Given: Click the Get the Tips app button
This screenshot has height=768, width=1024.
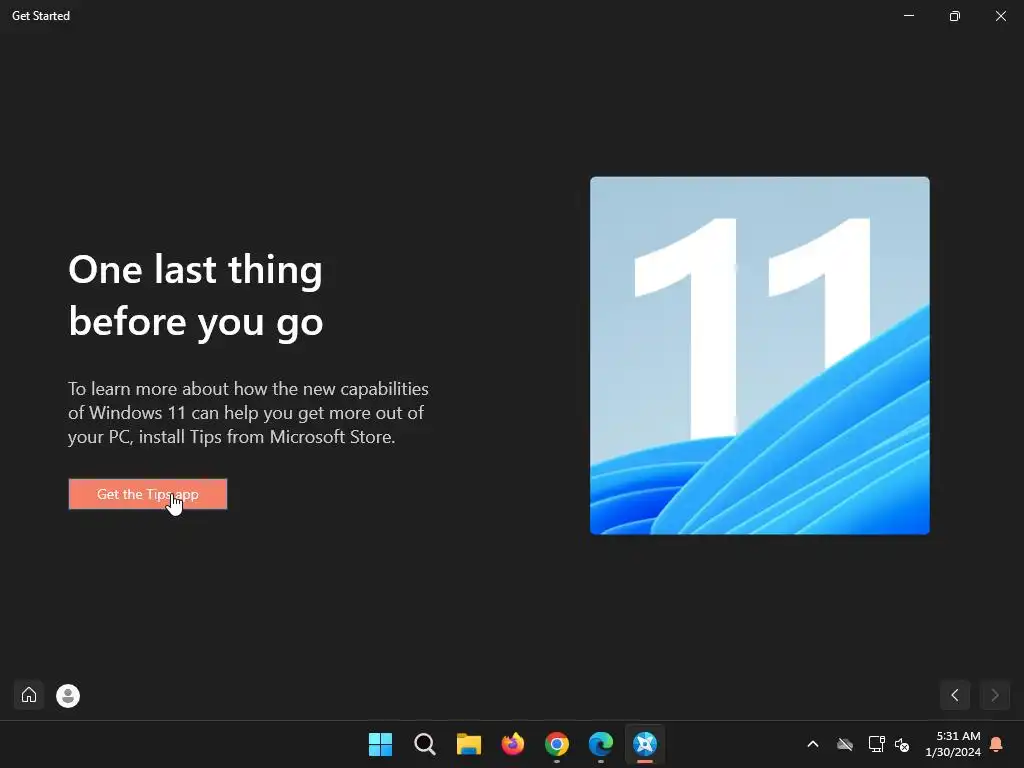Looking at the screenshot, I should [x=148, y=494].
